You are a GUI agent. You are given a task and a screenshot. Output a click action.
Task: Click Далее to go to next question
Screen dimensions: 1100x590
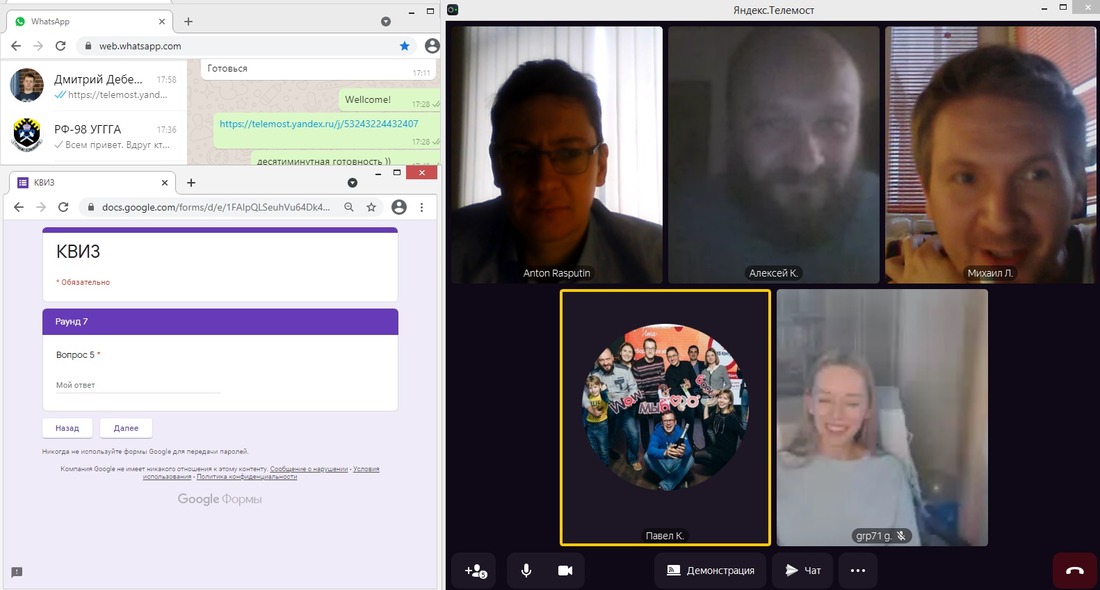[126, 428]
